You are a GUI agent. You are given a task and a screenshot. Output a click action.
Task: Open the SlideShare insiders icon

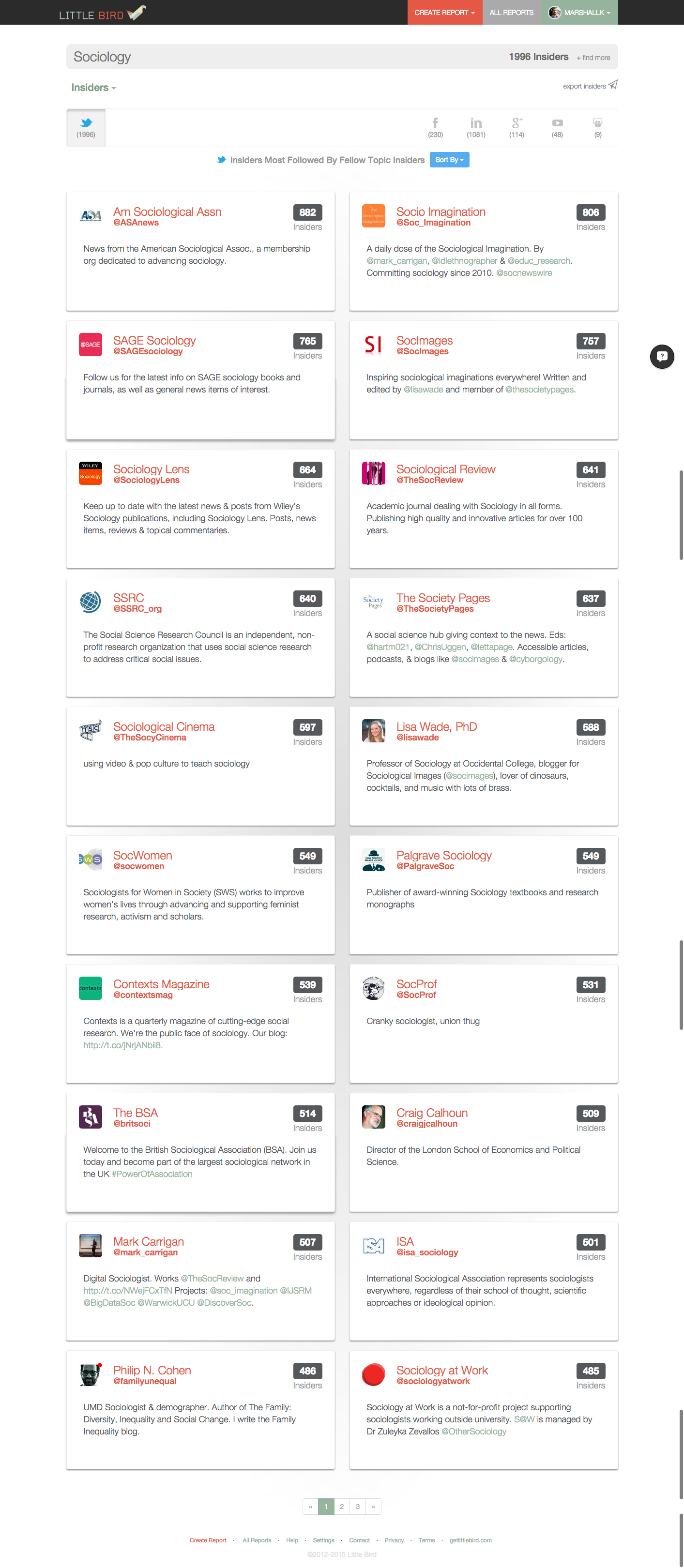tap(597, 123)
